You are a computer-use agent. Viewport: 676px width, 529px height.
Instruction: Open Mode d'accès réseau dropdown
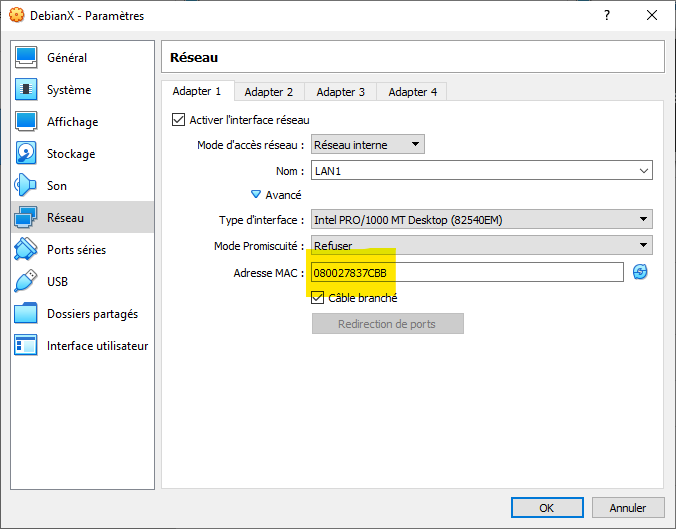[368, 144]
